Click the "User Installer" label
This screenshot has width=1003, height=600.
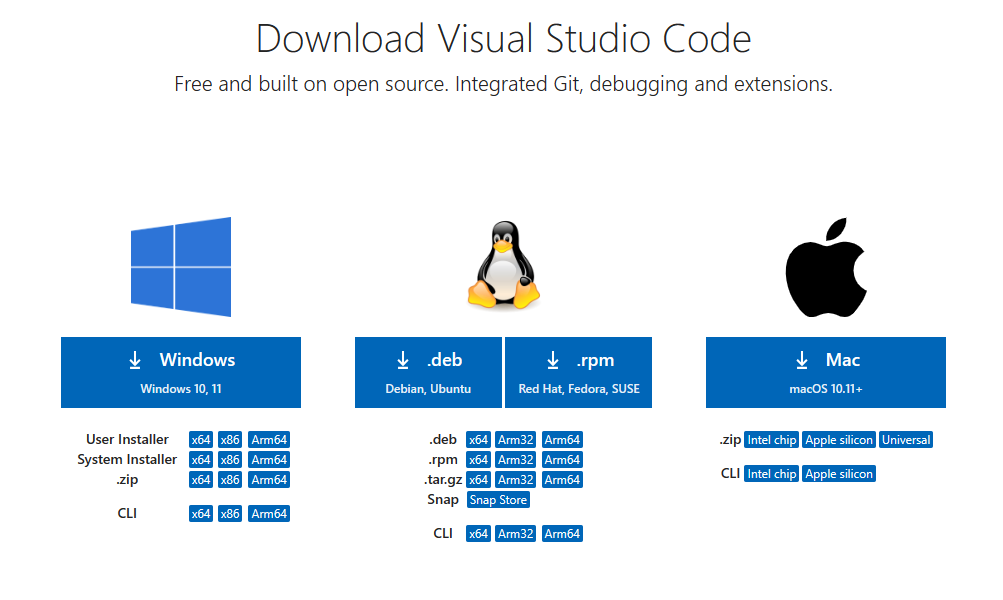[x=127, y=439]
